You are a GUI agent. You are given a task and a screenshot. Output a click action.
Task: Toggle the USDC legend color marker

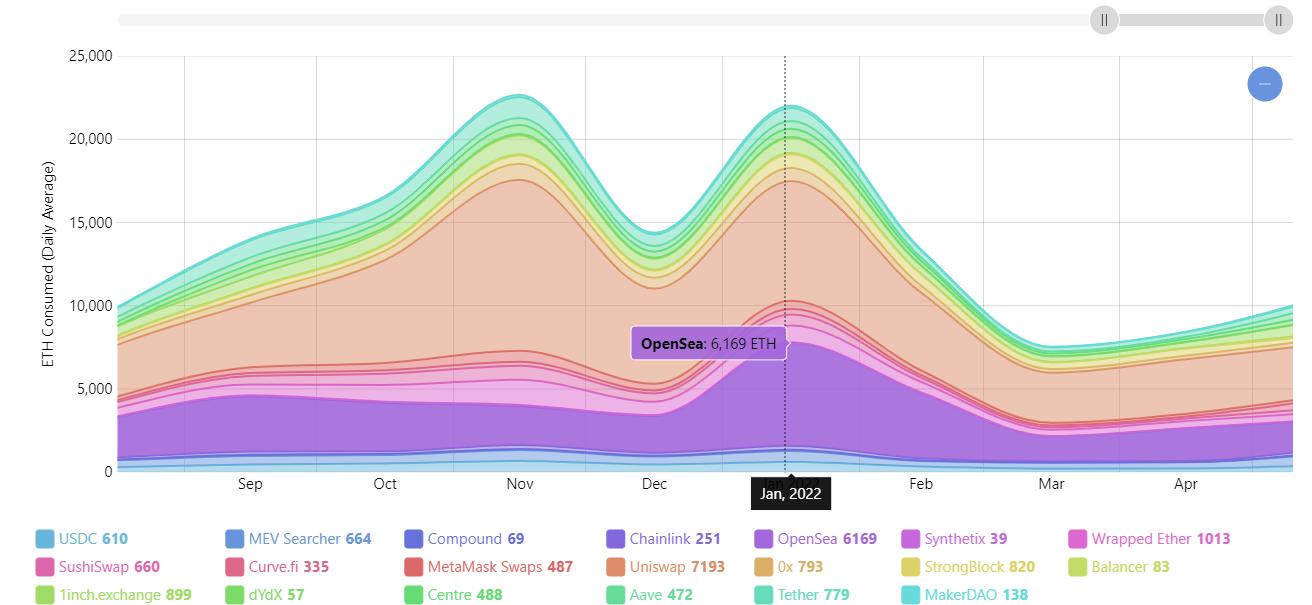(x=44, y=539)
